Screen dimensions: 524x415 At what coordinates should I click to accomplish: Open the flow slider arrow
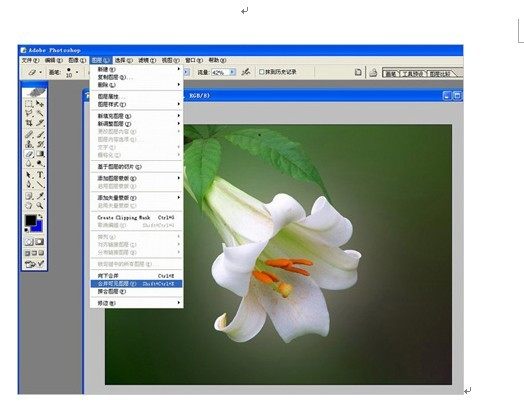coord(233,72)
